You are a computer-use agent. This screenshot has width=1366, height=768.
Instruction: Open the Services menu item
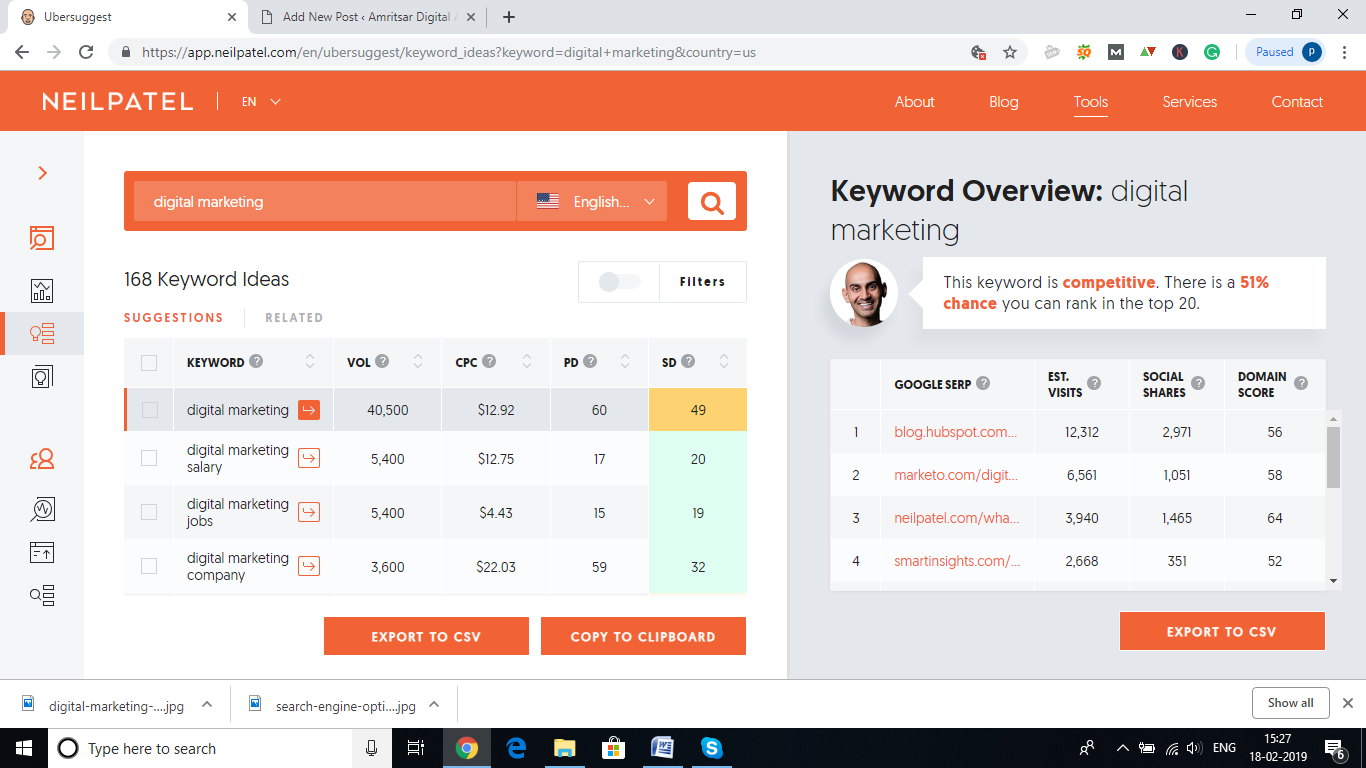pyautogui.click(x=1190, y=101)
